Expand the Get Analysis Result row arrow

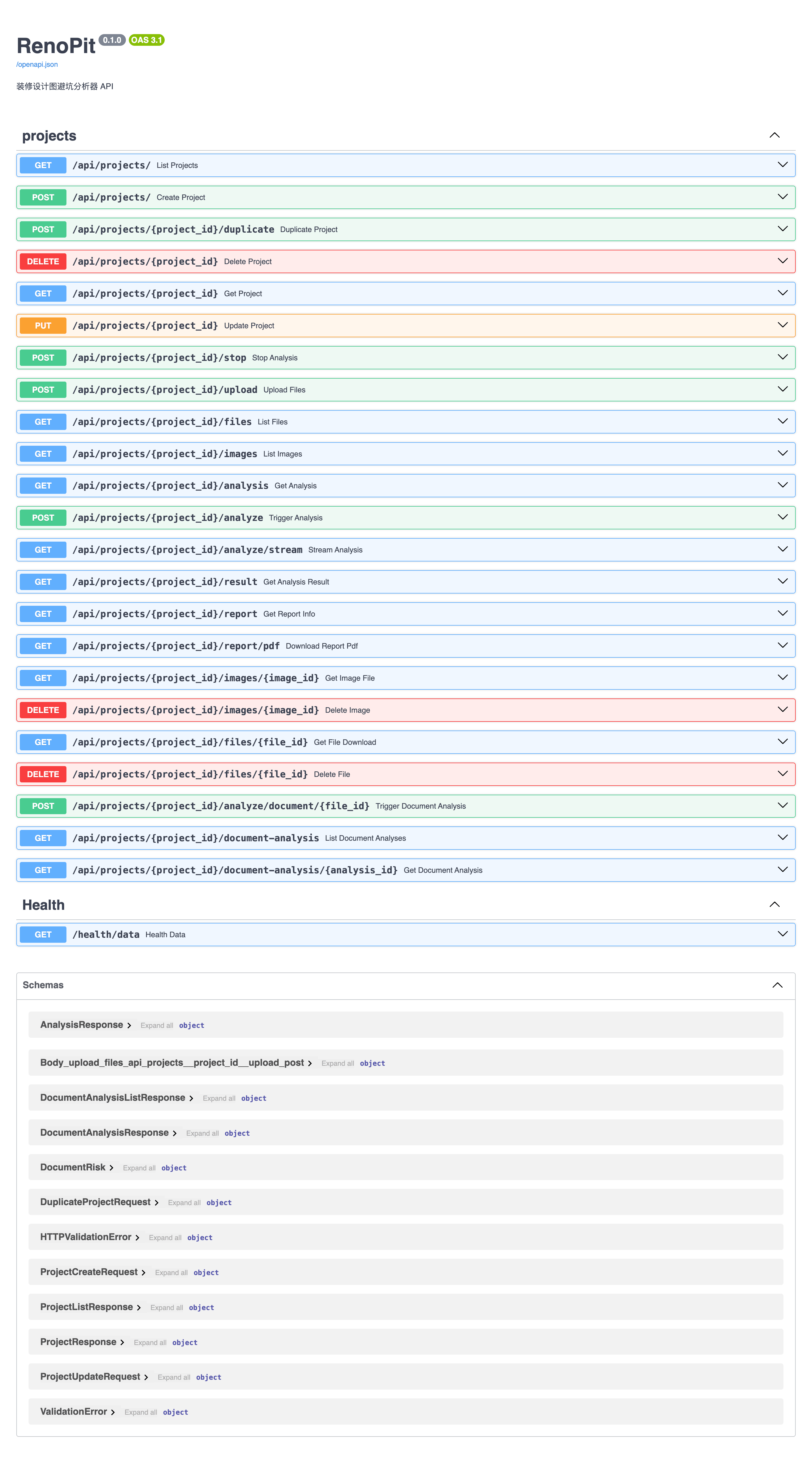point(783,582)
